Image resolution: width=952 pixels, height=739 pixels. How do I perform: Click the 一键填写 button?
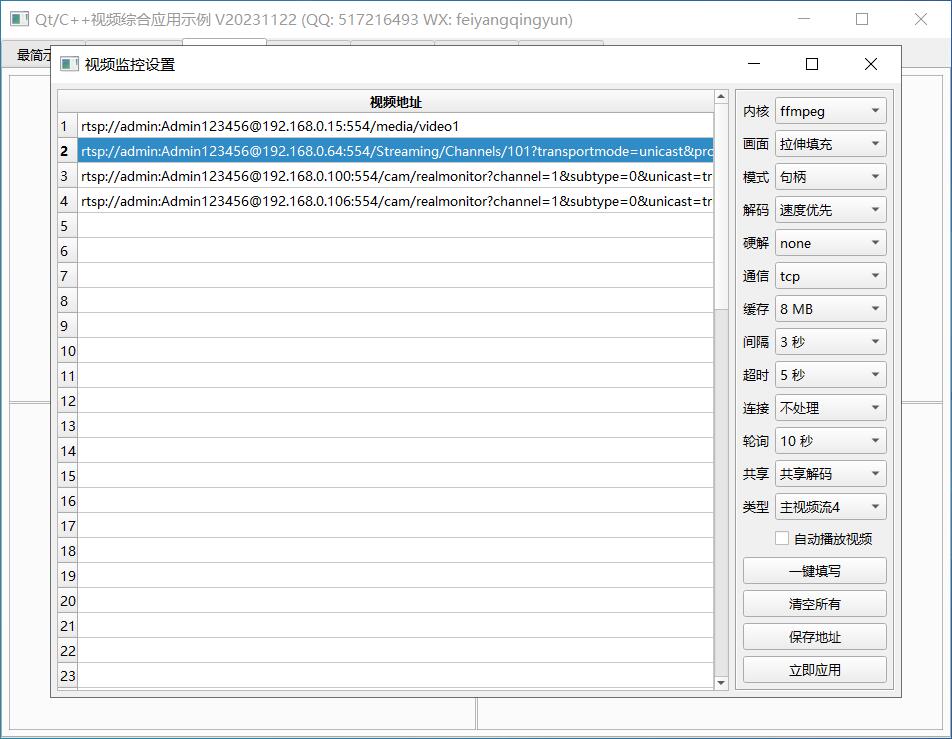pyautogui.click(x=814, y=571)
